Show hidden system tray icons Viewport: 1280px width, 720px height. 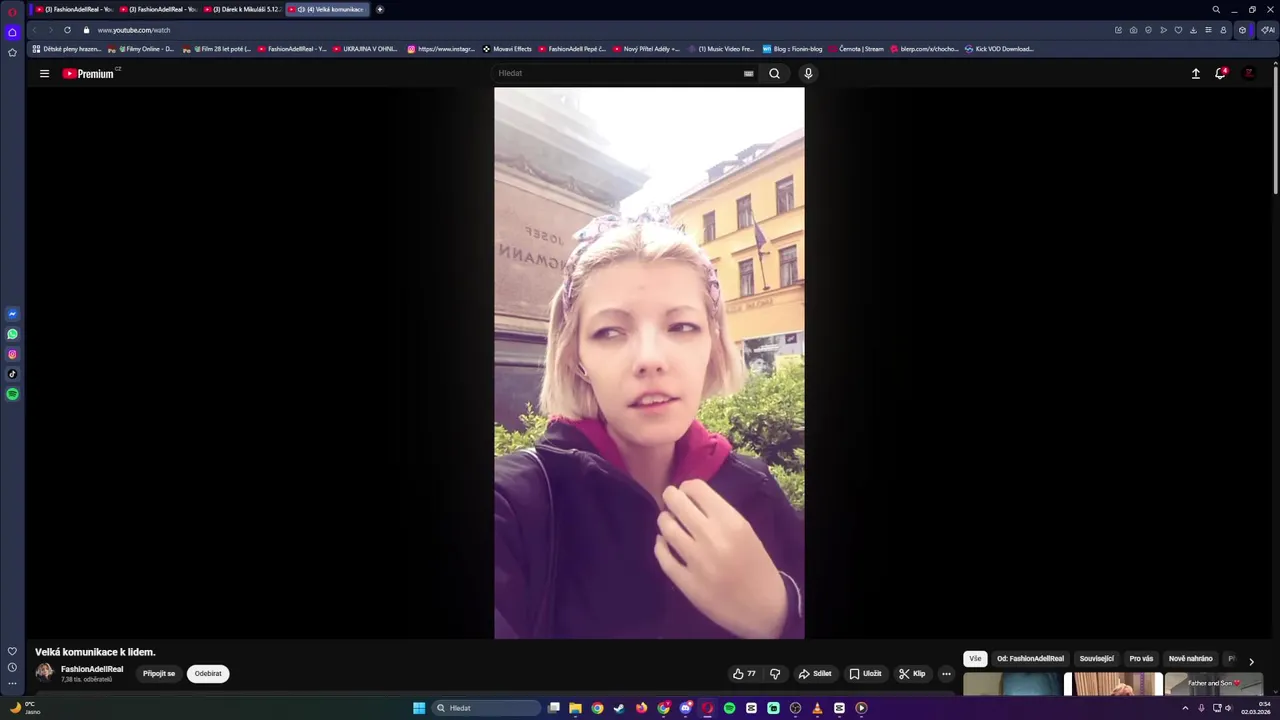(1187, 708)
